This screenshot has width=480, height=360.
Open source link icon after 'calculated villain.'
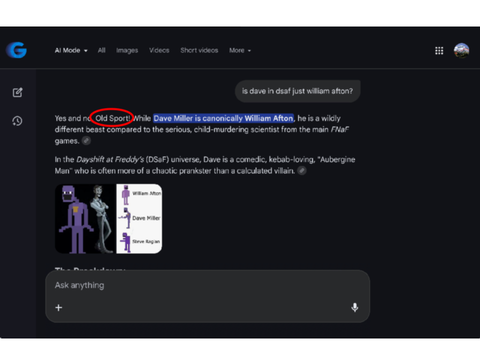click(302, 171)
